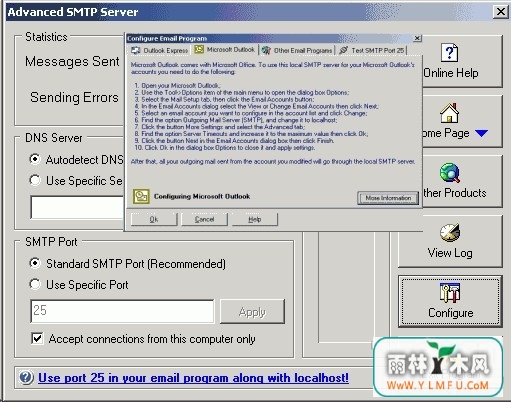Switch to Test SMTP Port 25 tab

pos(372,50)
